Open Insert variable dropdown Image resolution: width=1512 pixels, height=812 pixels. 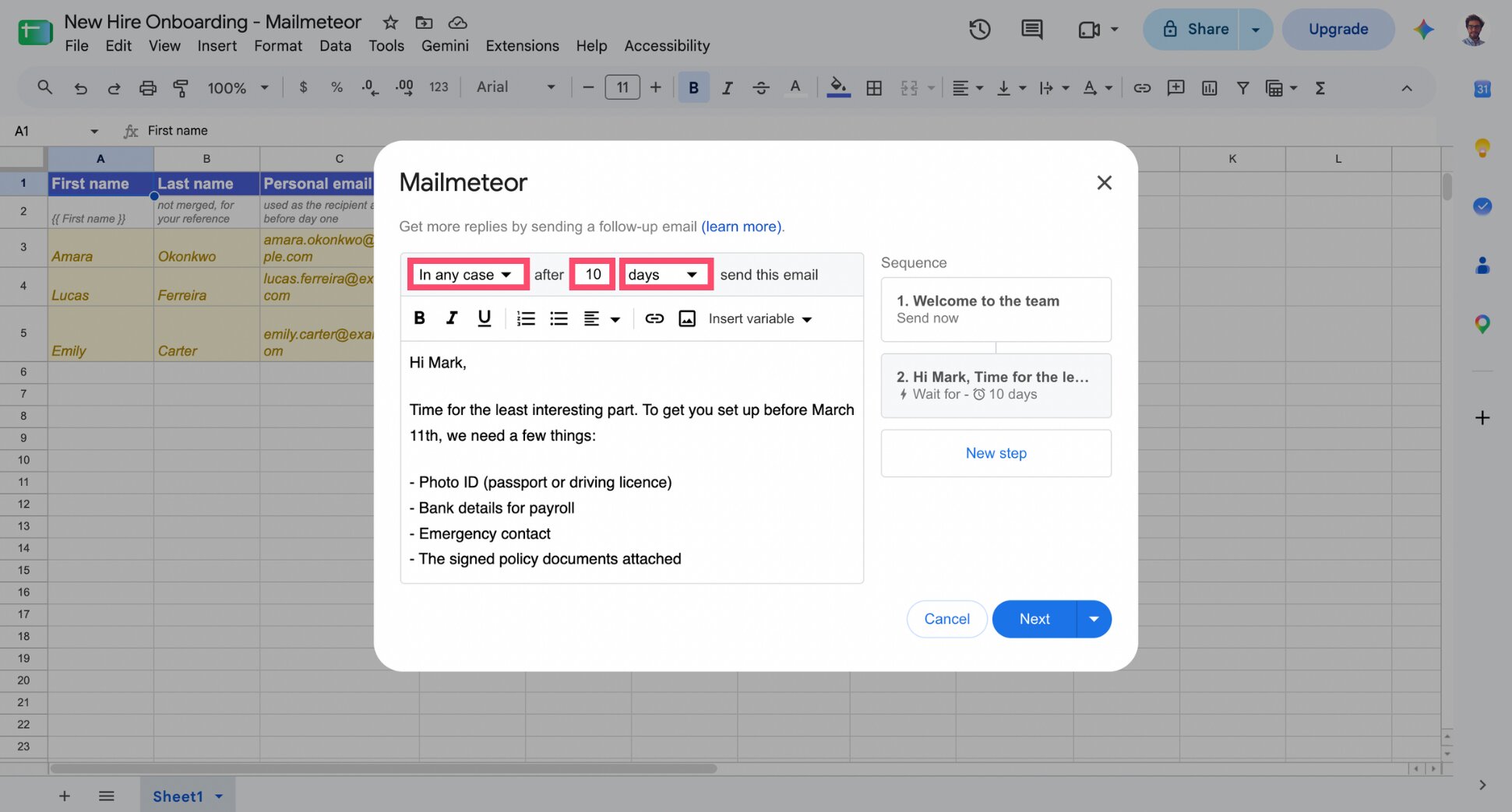click(x=760, y=318)
